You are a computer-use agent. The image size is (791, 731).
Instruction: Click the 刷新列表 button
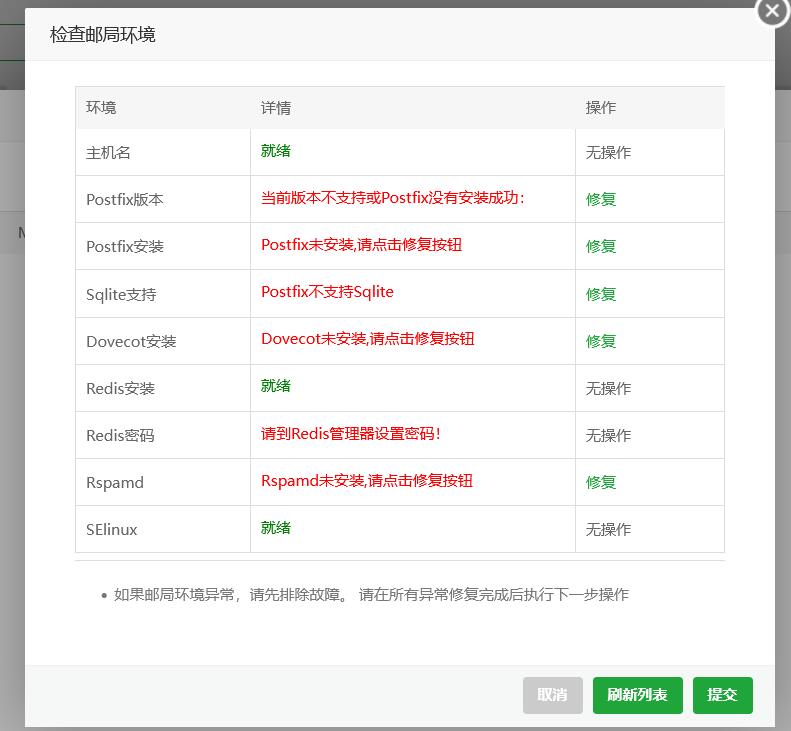[x=637, y=695]
